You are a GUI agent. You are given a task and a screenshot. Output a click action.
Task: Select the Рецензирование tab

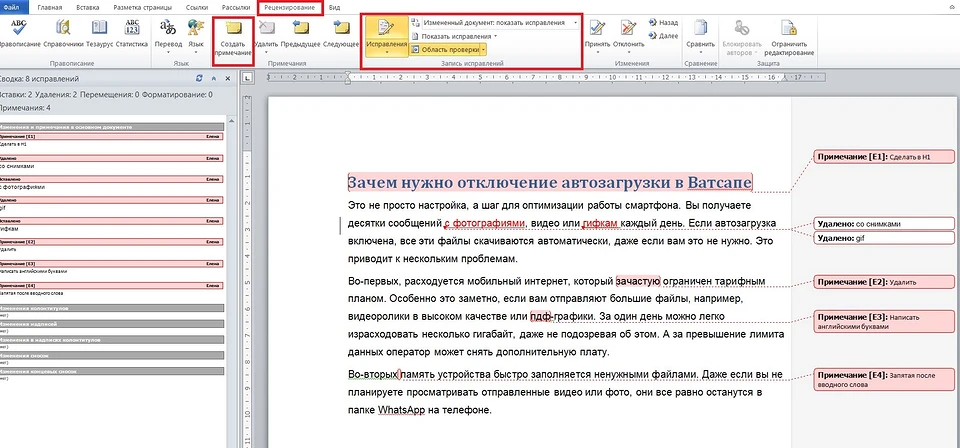(290, 7)
